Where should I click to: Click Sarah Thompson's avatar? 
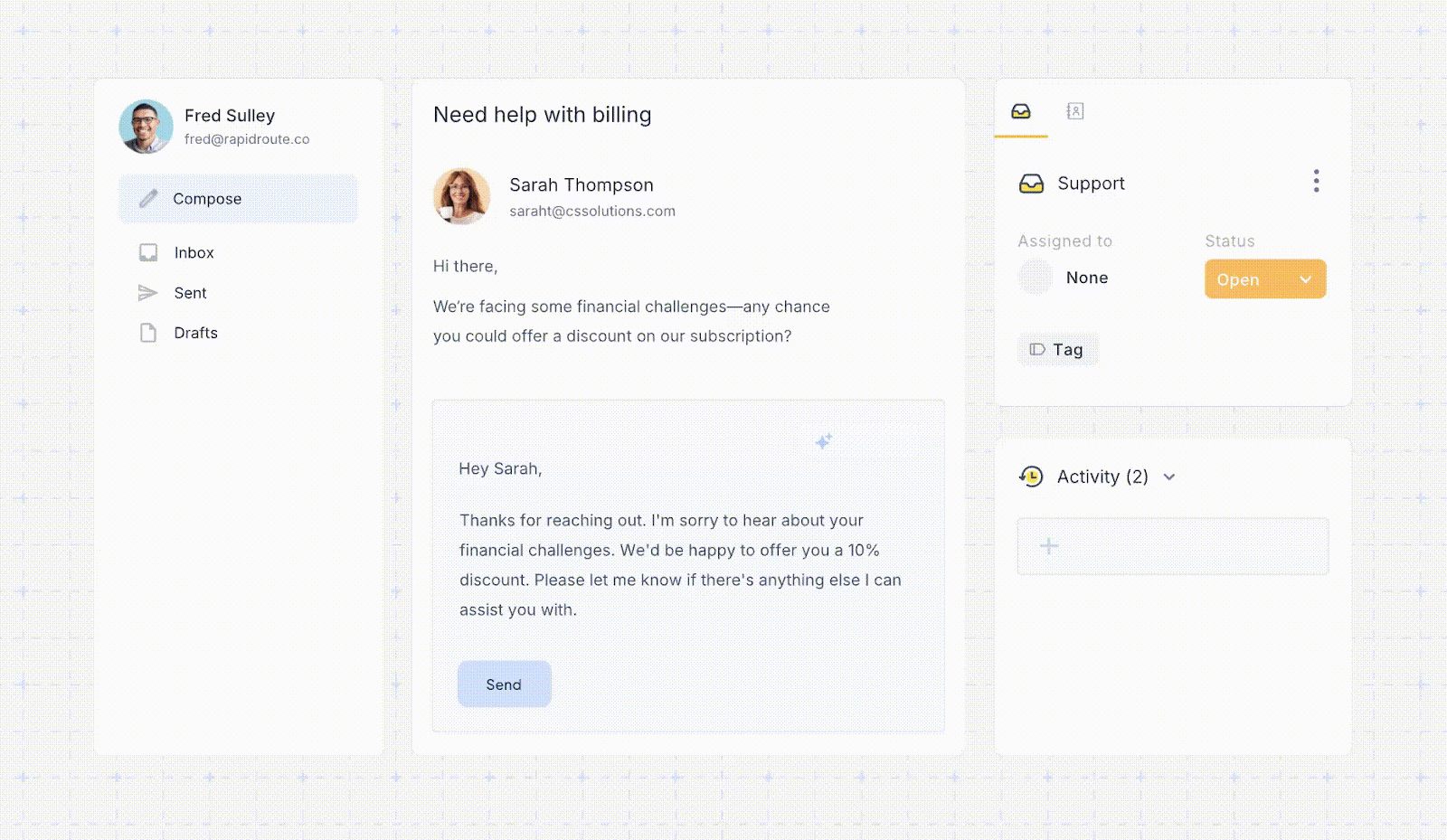click(461, 196)
